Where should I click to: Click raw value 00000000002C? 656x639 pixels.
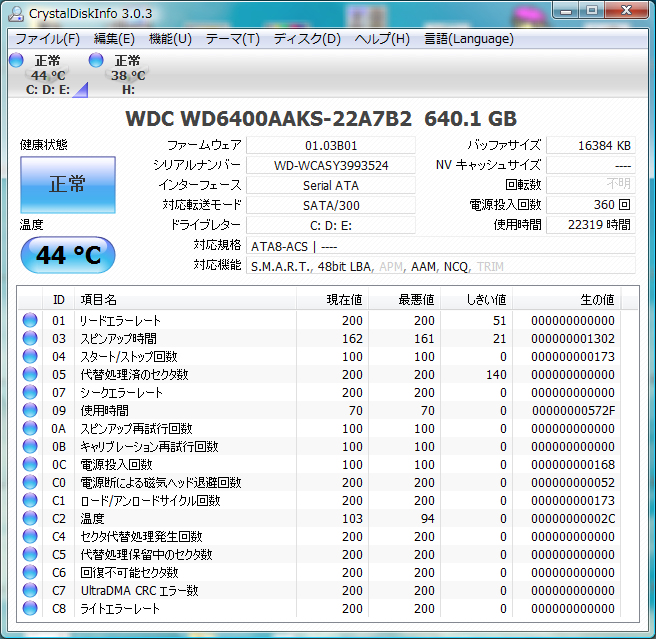[x=573, y=518]
